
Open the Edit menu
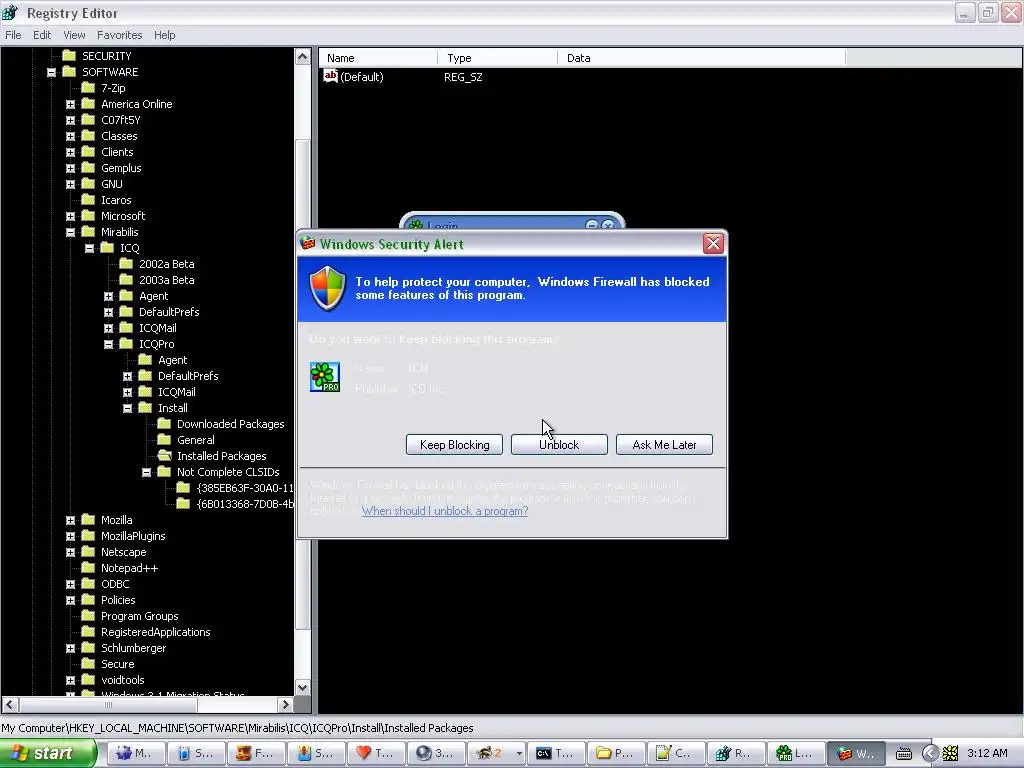pos(42,35)
